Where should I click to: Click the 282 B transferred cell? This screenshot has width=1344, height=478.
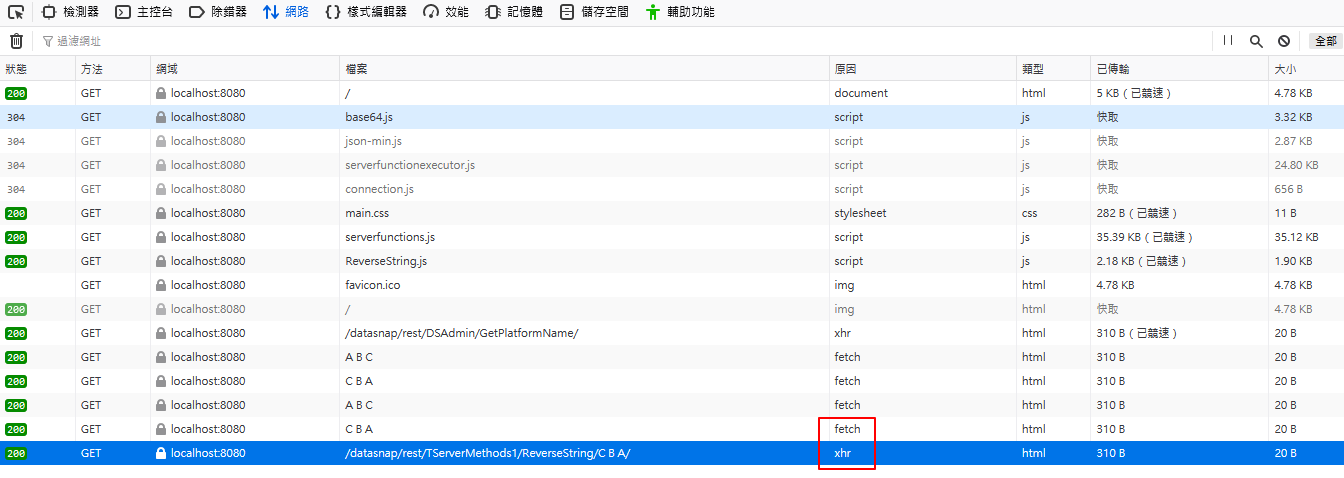1139,213
